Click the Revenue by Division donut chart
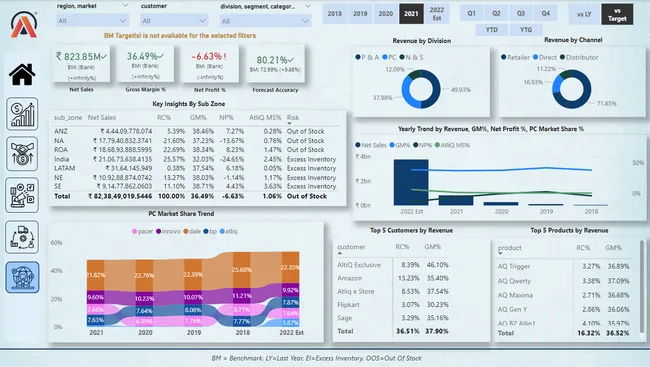The image size is (650, 367). click(x=421, y=89)
